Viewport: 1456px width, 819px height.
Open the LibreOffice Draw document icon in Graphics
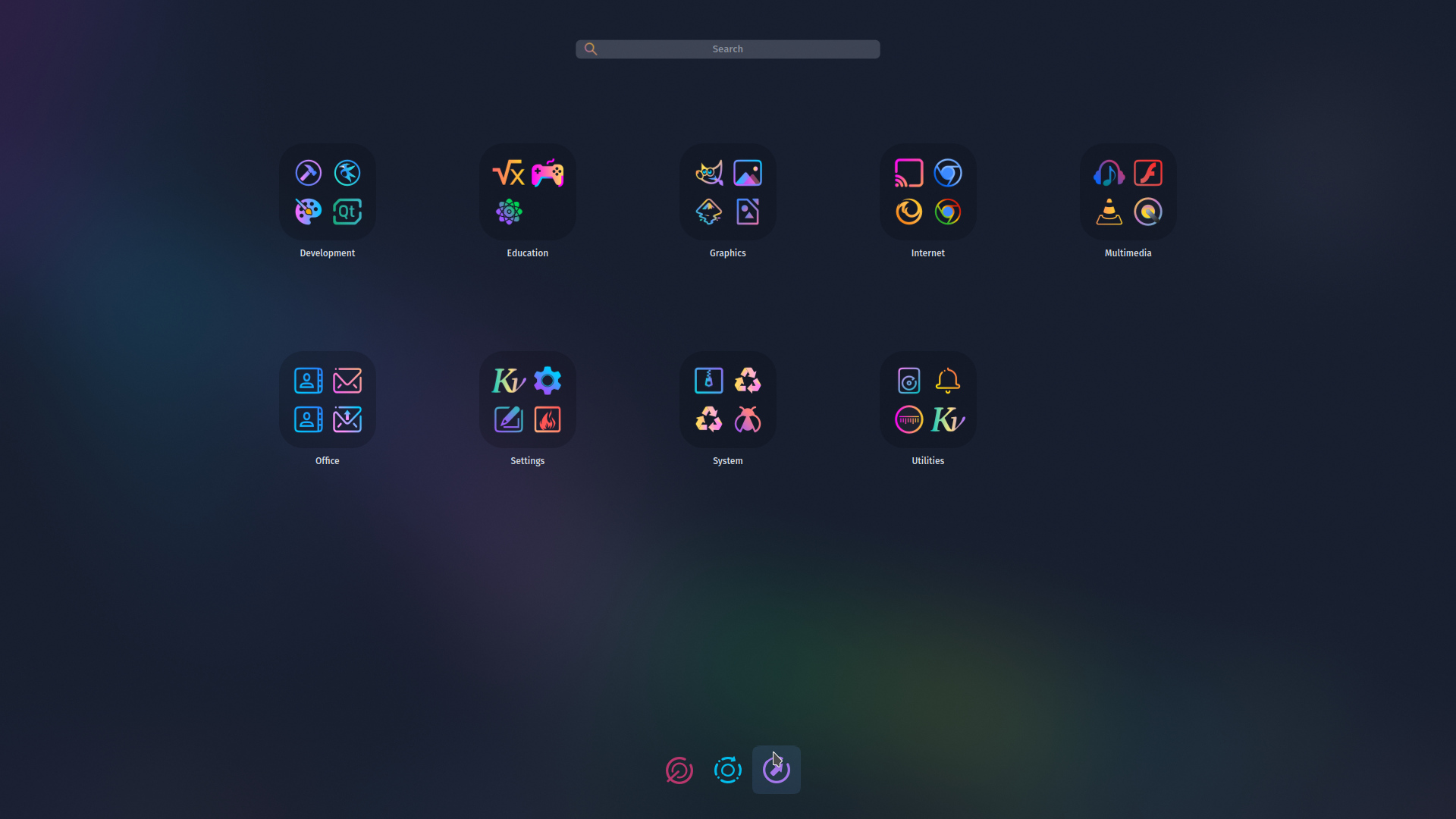[748, 212]
